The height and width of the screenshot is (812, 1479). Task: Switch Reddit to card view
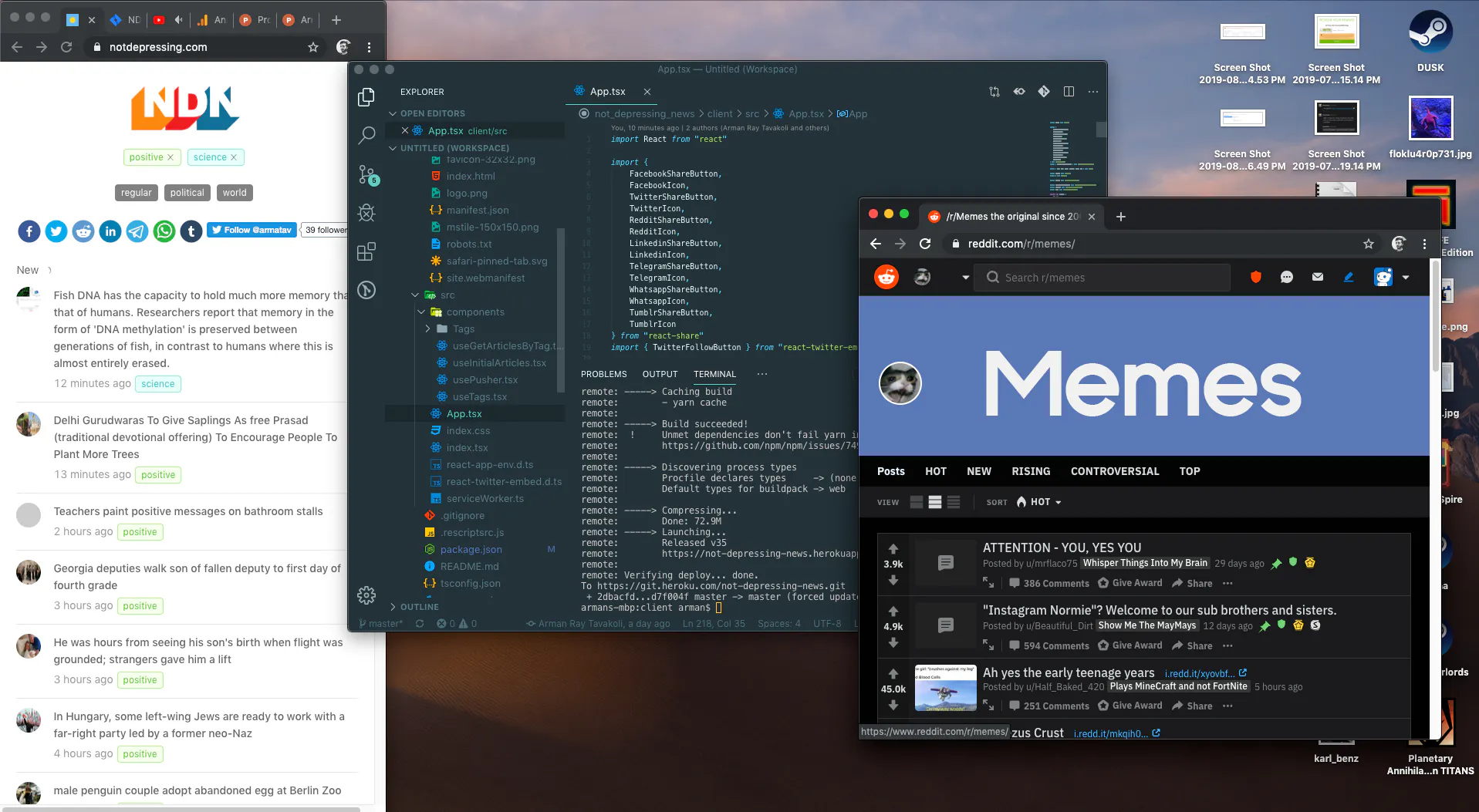917,502
